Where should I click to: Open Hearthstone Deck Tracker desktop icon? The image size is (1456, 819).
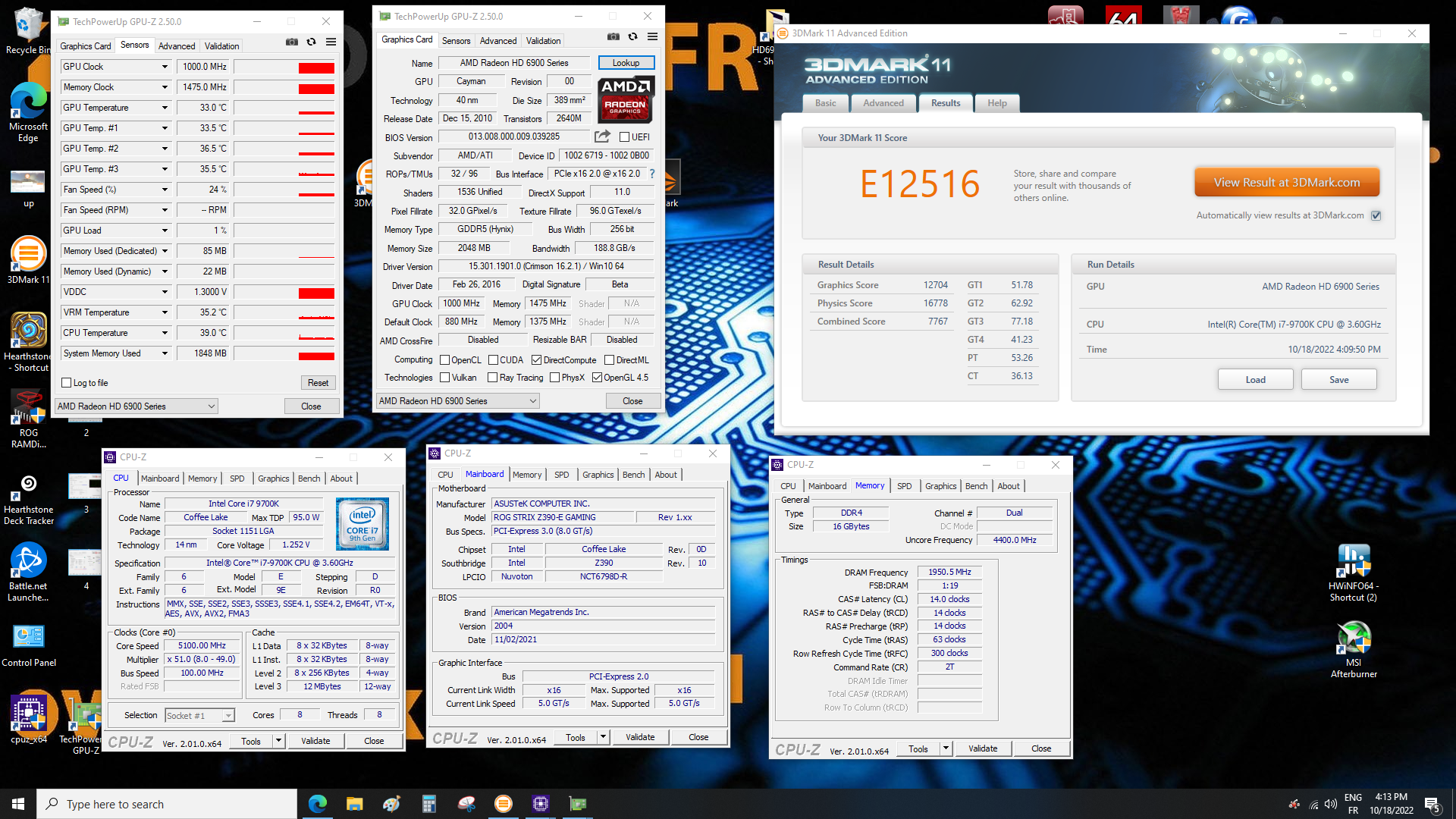(x=28, y=498)
